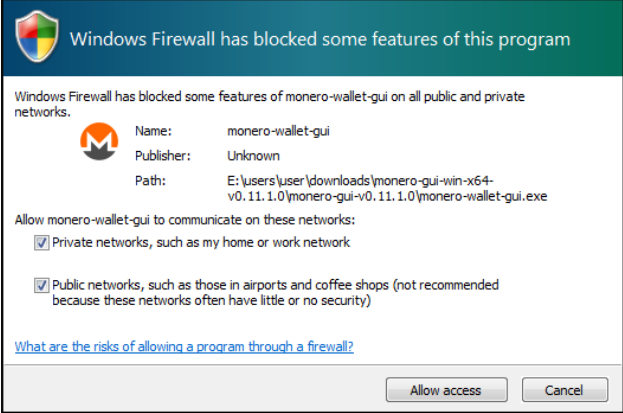Select the monero-wallet-gui name value

coord(276,130)
